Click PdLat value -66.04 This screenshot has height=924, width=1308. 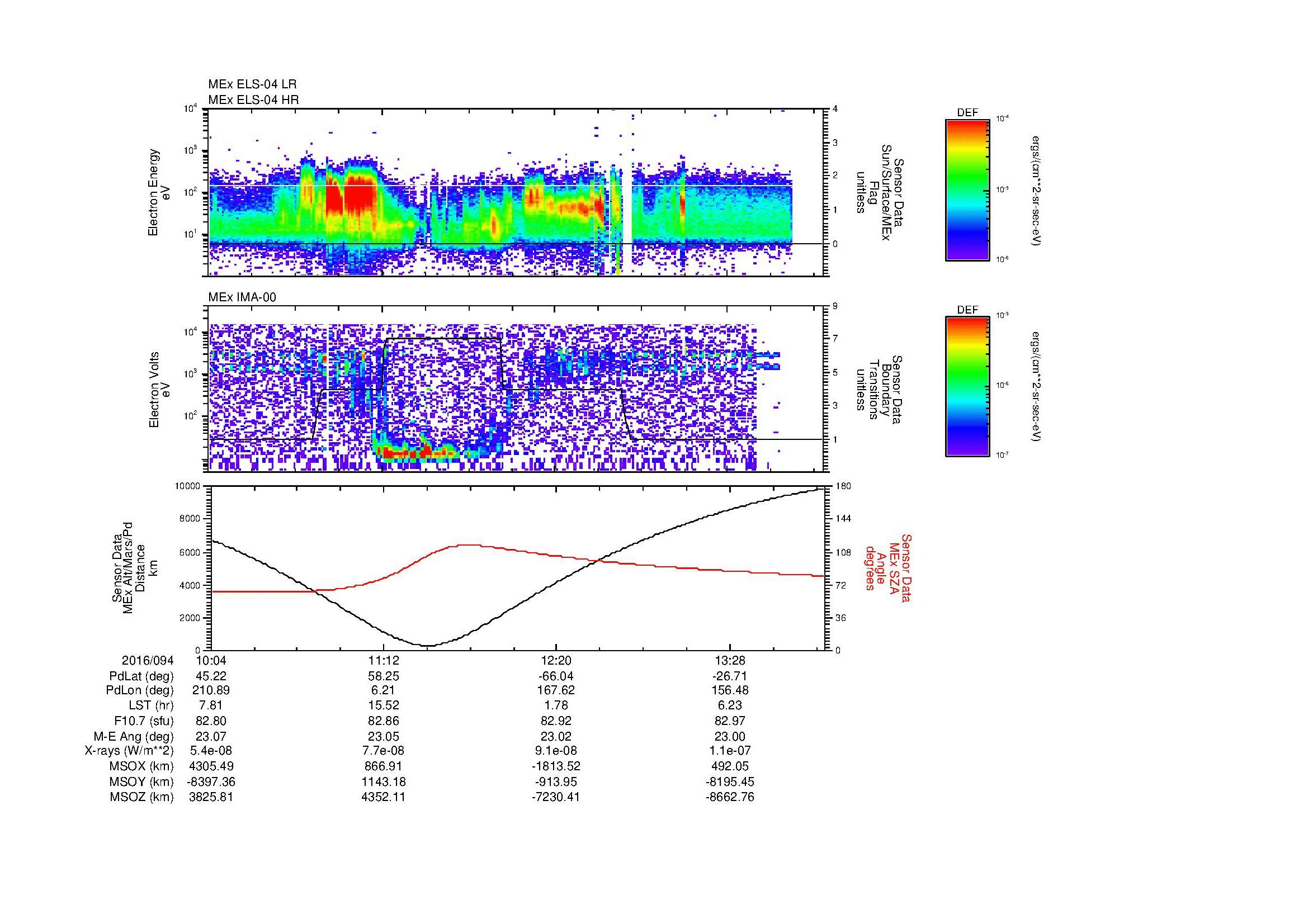556,676
